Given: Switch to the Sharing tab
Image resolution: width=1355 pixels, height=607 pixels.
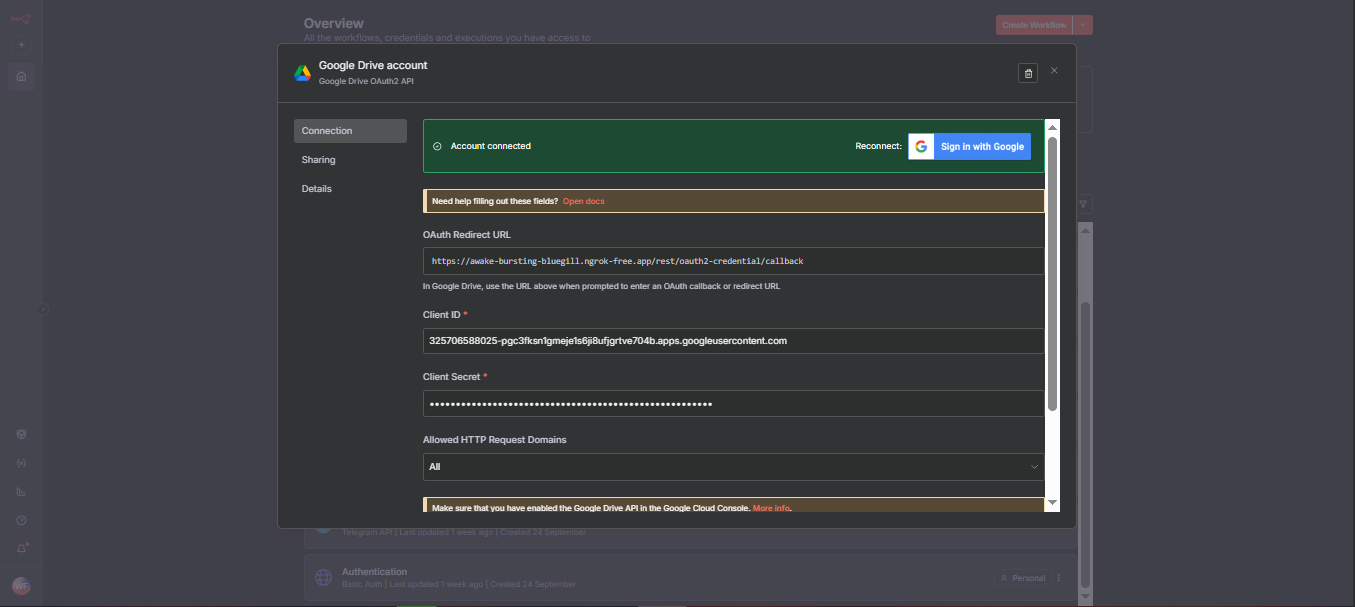Looking at the screenshot, I should pyautogui.click(x=318, y=159).
